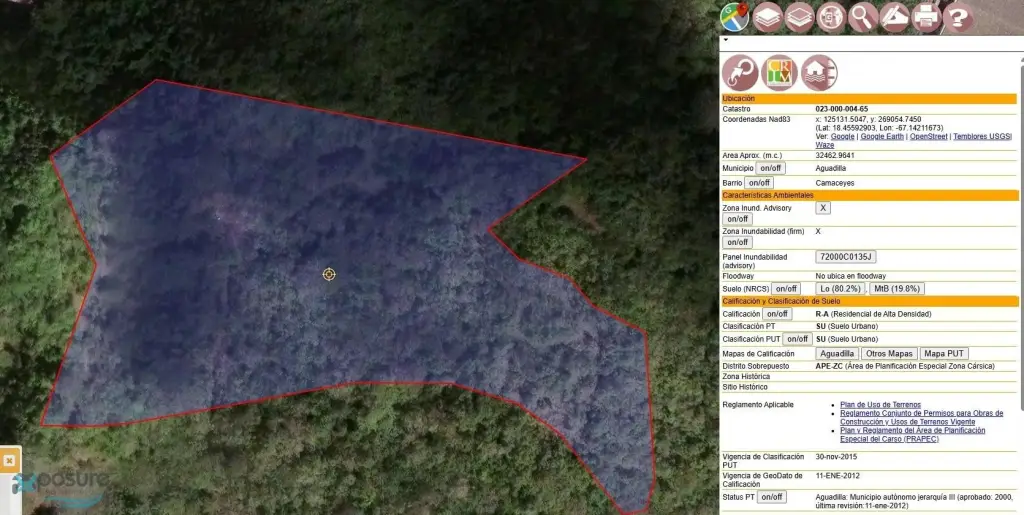Collapse the Ubicación section header
This screenshot has width=1024, height=515.
tap(868, 98)
